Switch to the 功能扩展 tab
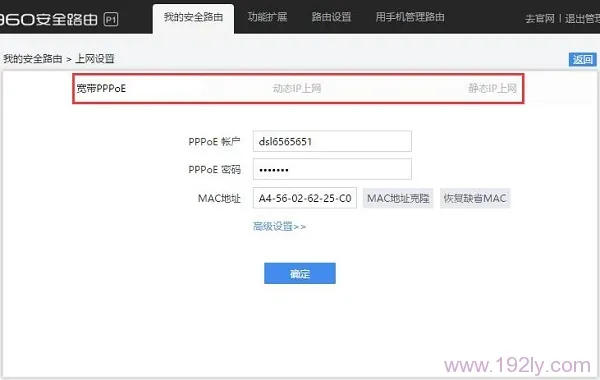This screenshot has height=380, width=600. pos(267,17)
